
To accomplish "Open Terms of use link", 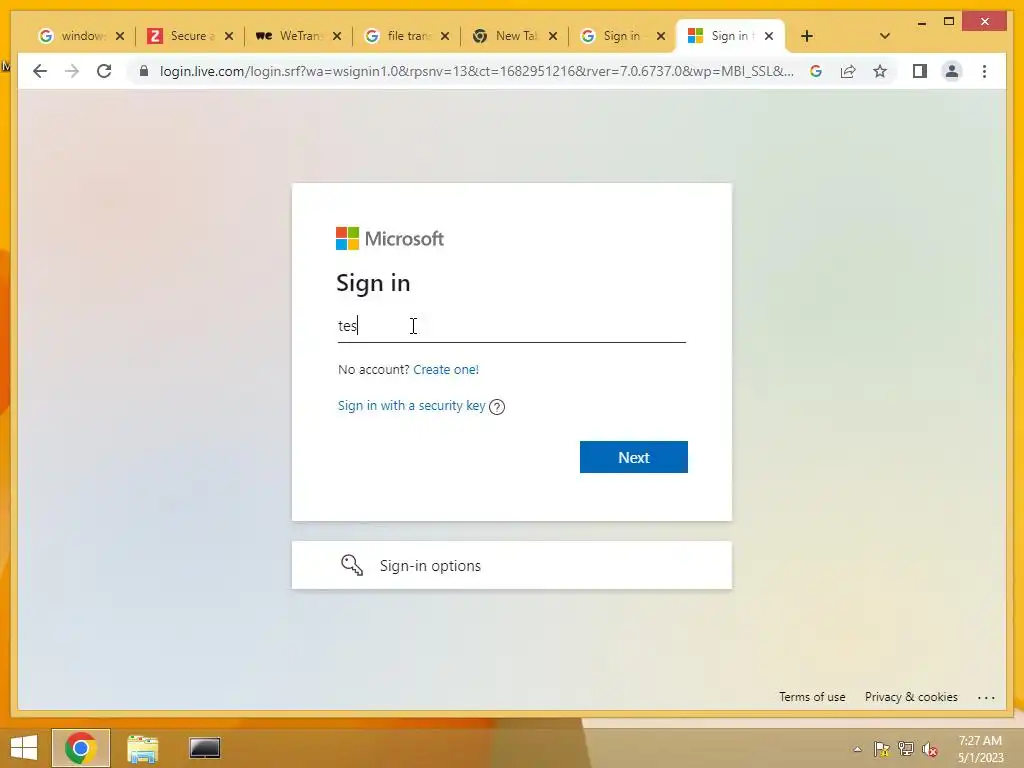I will [812, 697].
